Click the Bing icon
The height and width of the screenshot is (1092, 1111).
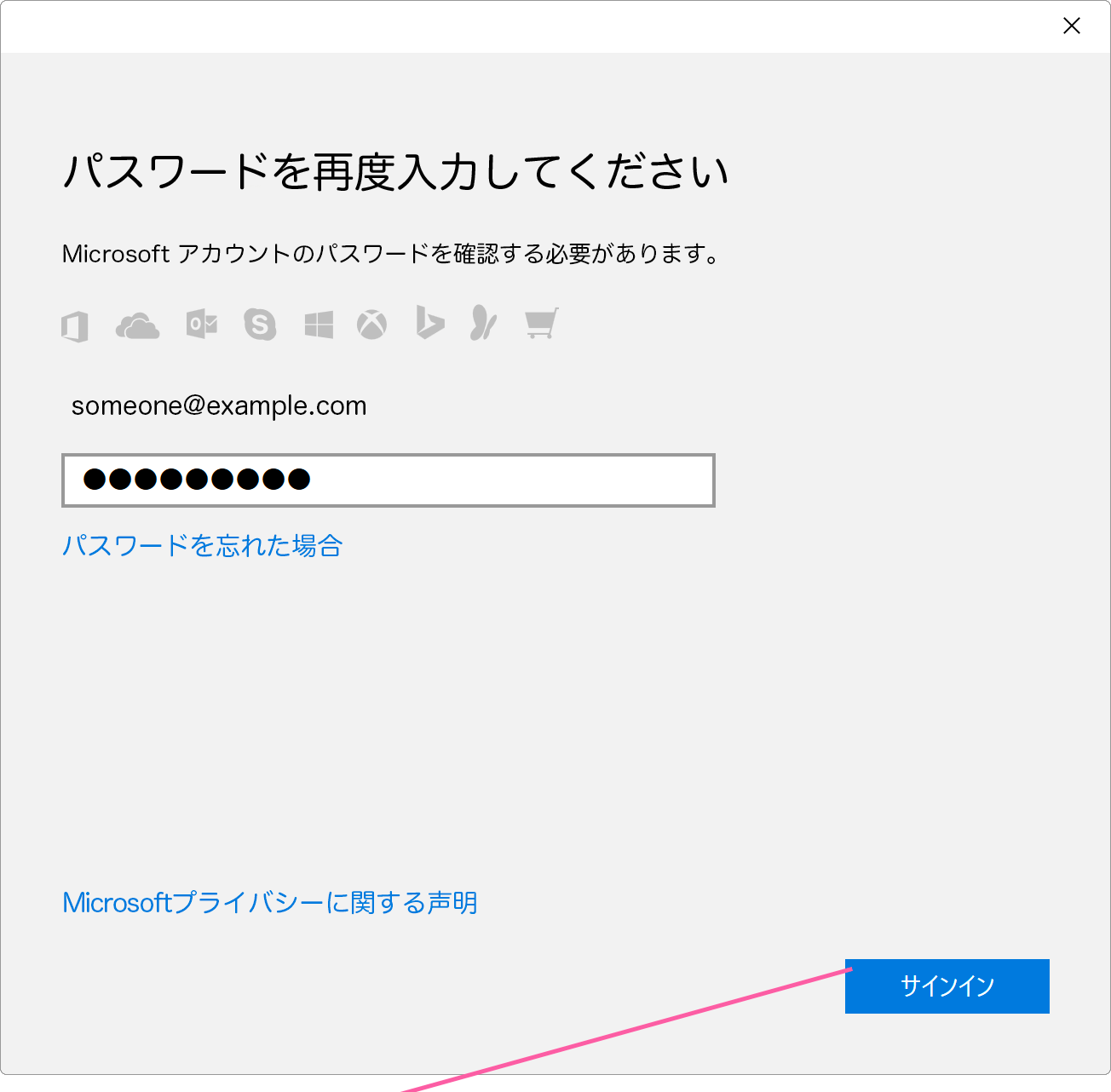tap(430, 323)
